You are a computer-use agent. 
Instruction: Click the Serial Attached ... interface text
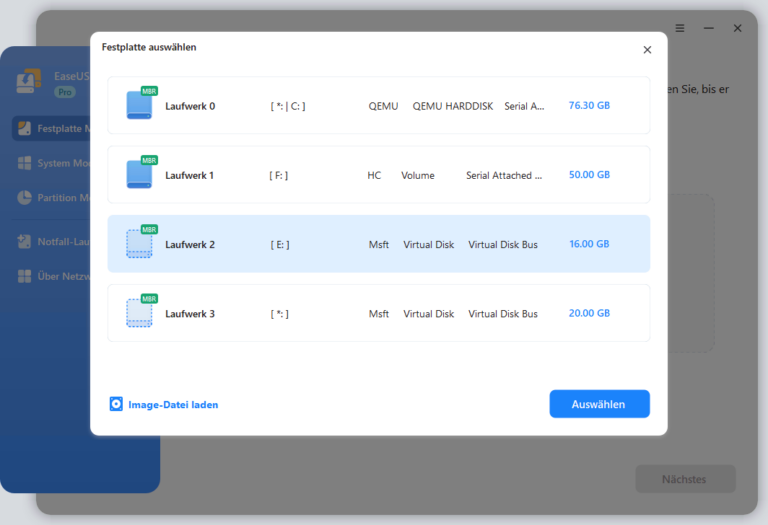coord(504,175)
